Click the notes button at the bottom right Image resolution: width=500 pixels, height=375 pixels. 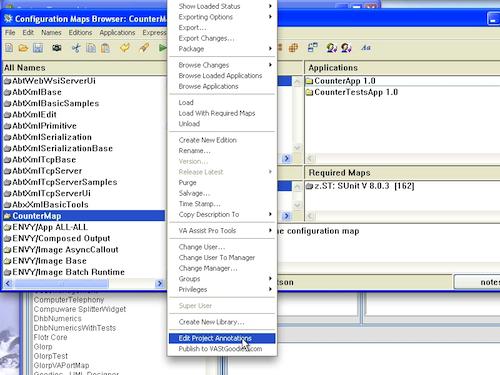coord(477,282)
